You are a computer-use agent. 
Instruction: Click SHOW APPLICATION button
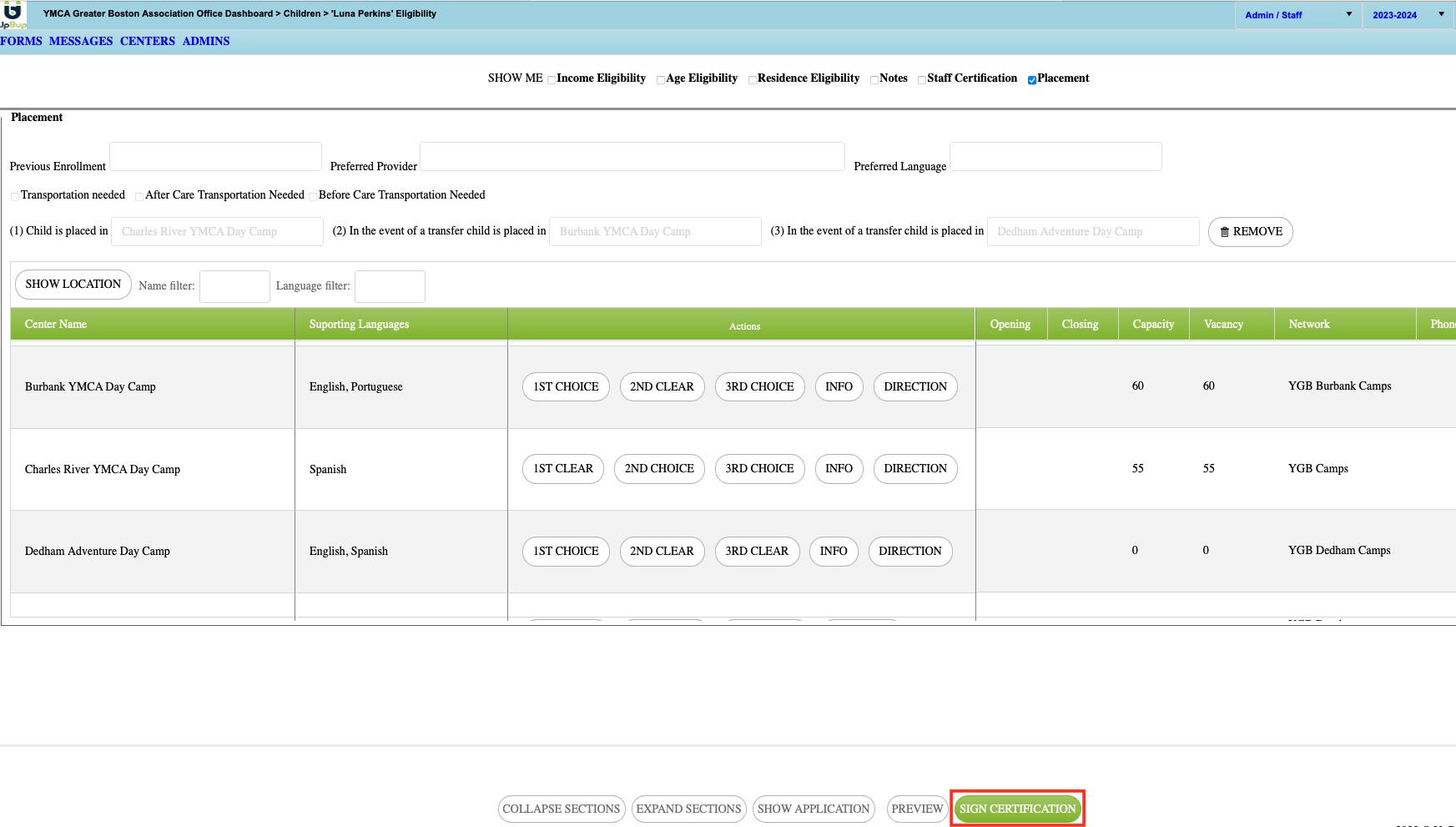click(814, 809)
